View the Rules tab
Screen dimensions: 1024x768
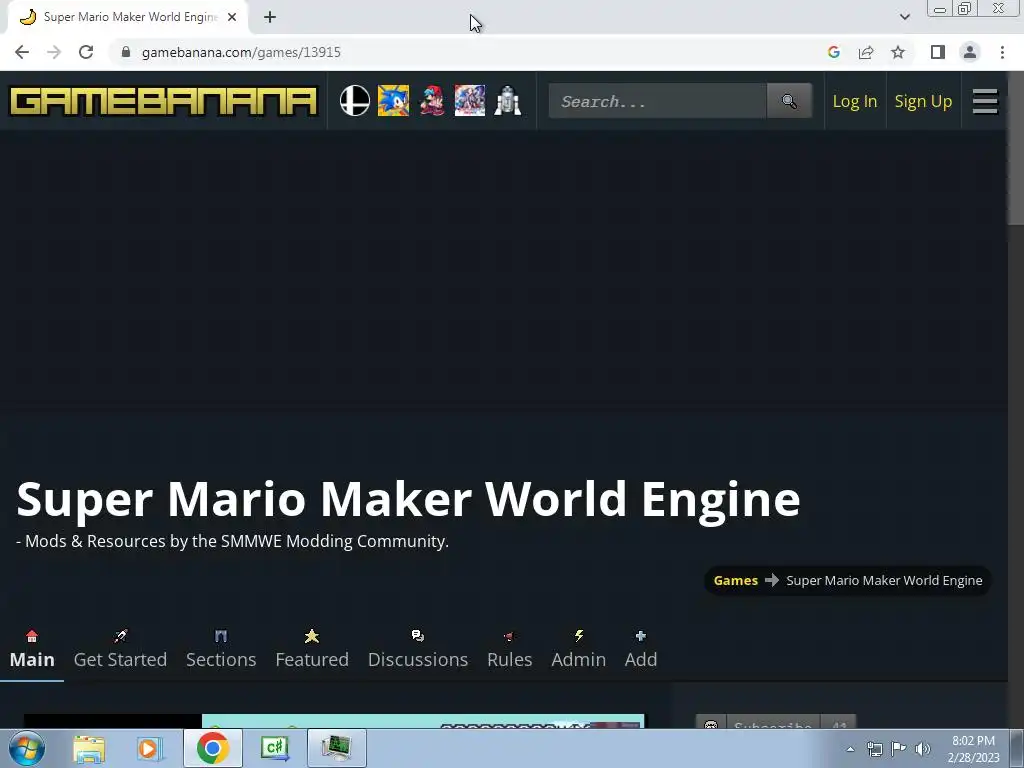click(x=509, y=650)
